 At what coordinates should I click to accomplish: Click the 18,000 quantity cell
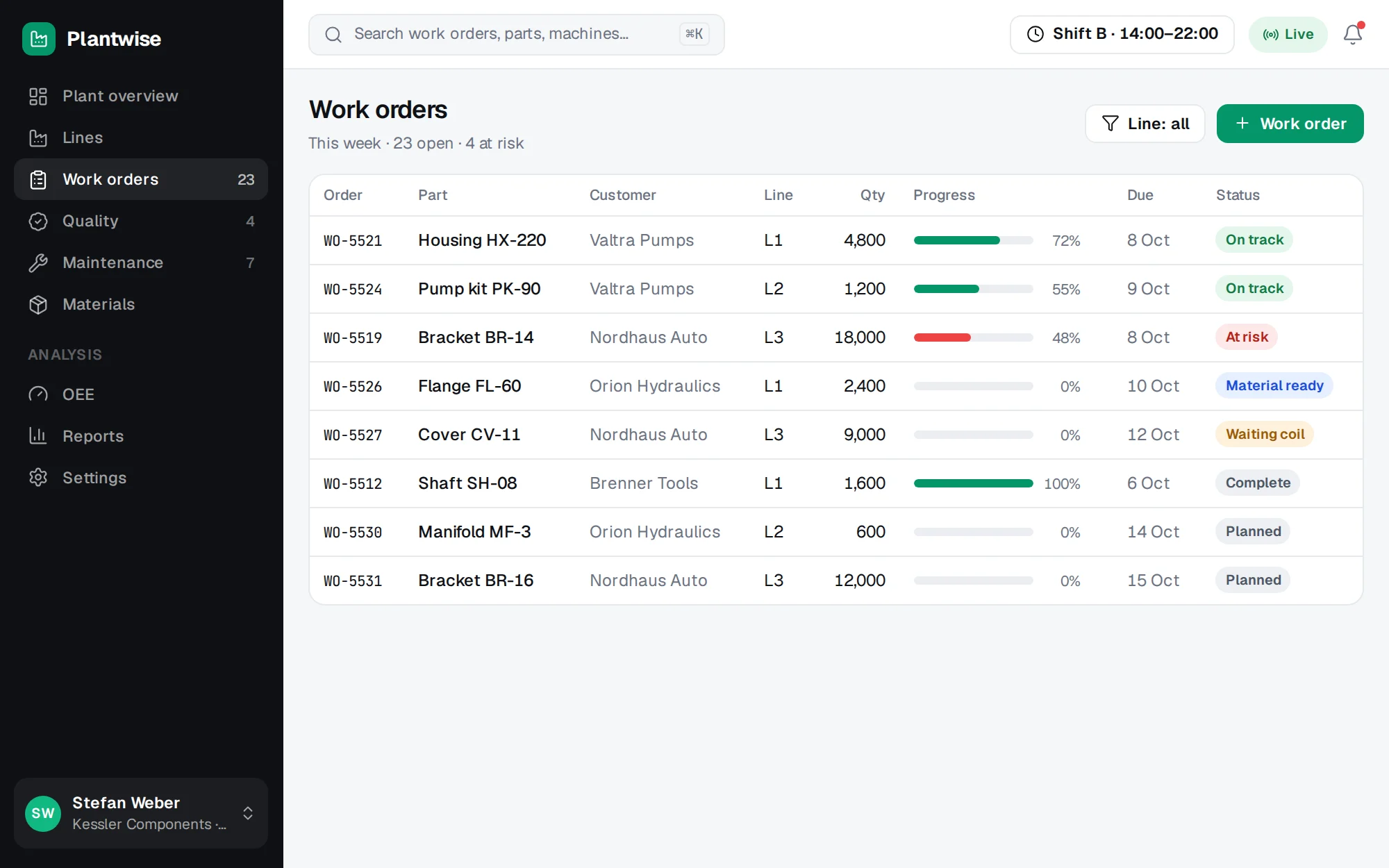(860, 337)
